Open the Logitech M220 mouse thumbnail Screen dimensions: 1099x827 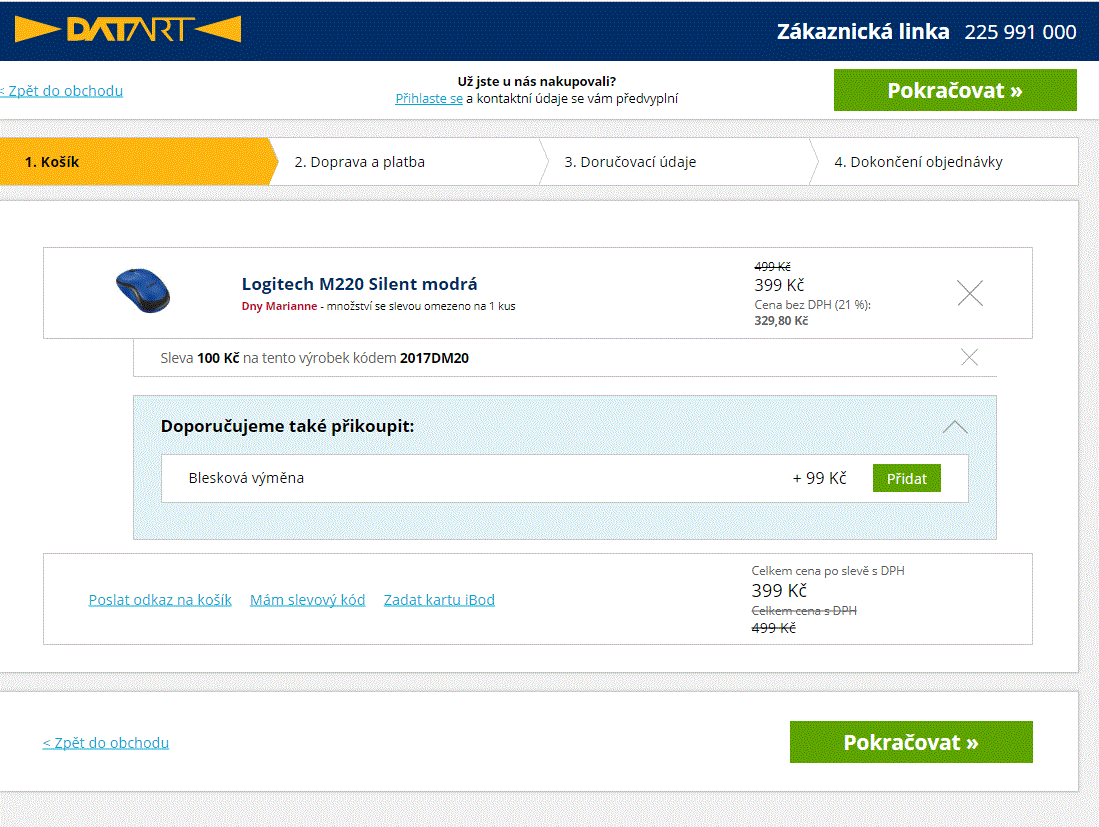143,291
